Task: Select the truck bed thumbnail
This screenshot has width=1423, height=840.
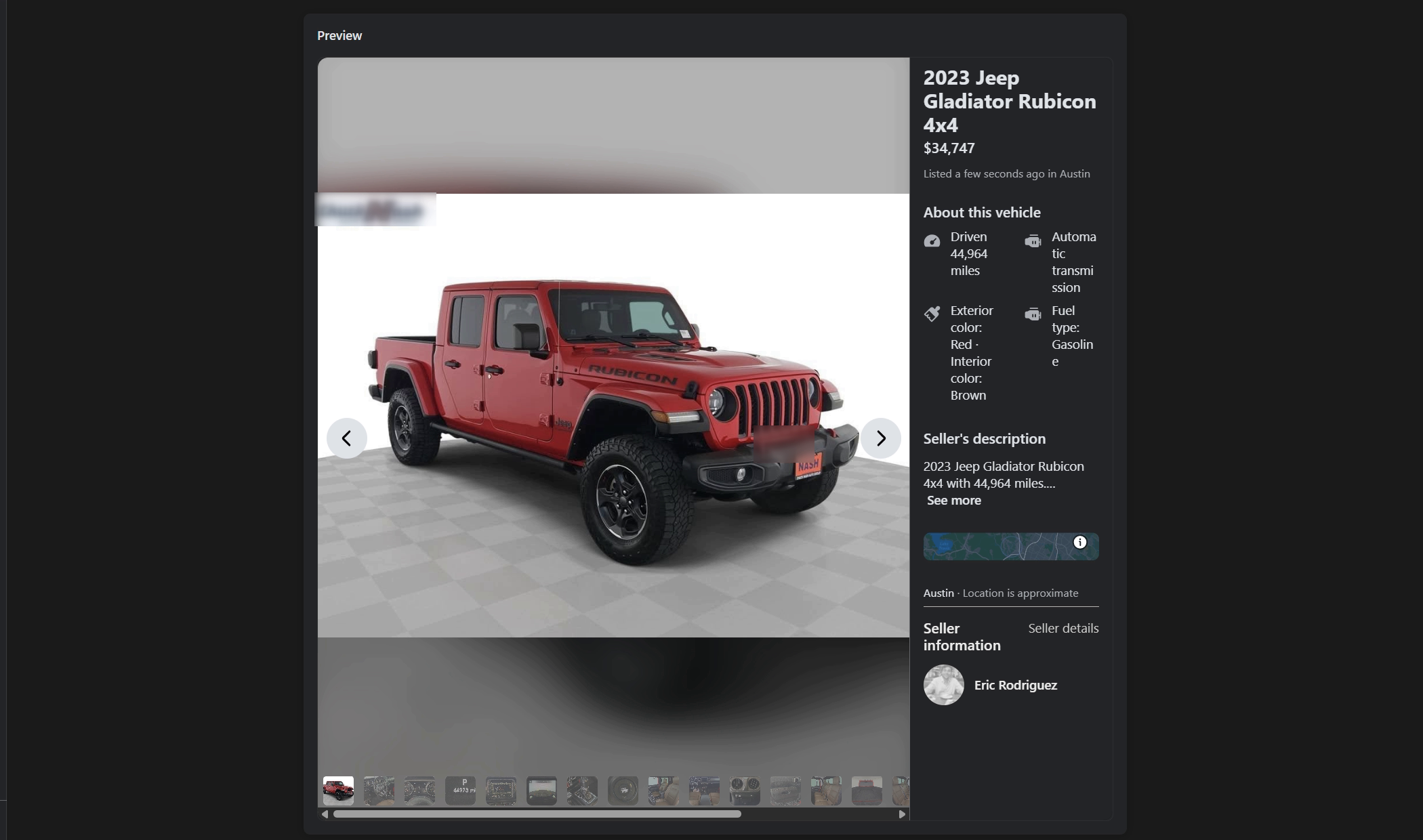Action: click(867, 791)
